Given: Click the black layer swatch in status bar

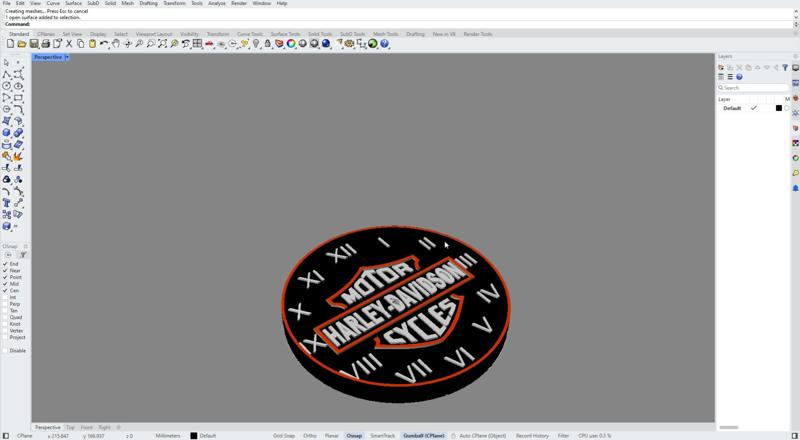Looking at the screenshot, I should pos(193,436).
